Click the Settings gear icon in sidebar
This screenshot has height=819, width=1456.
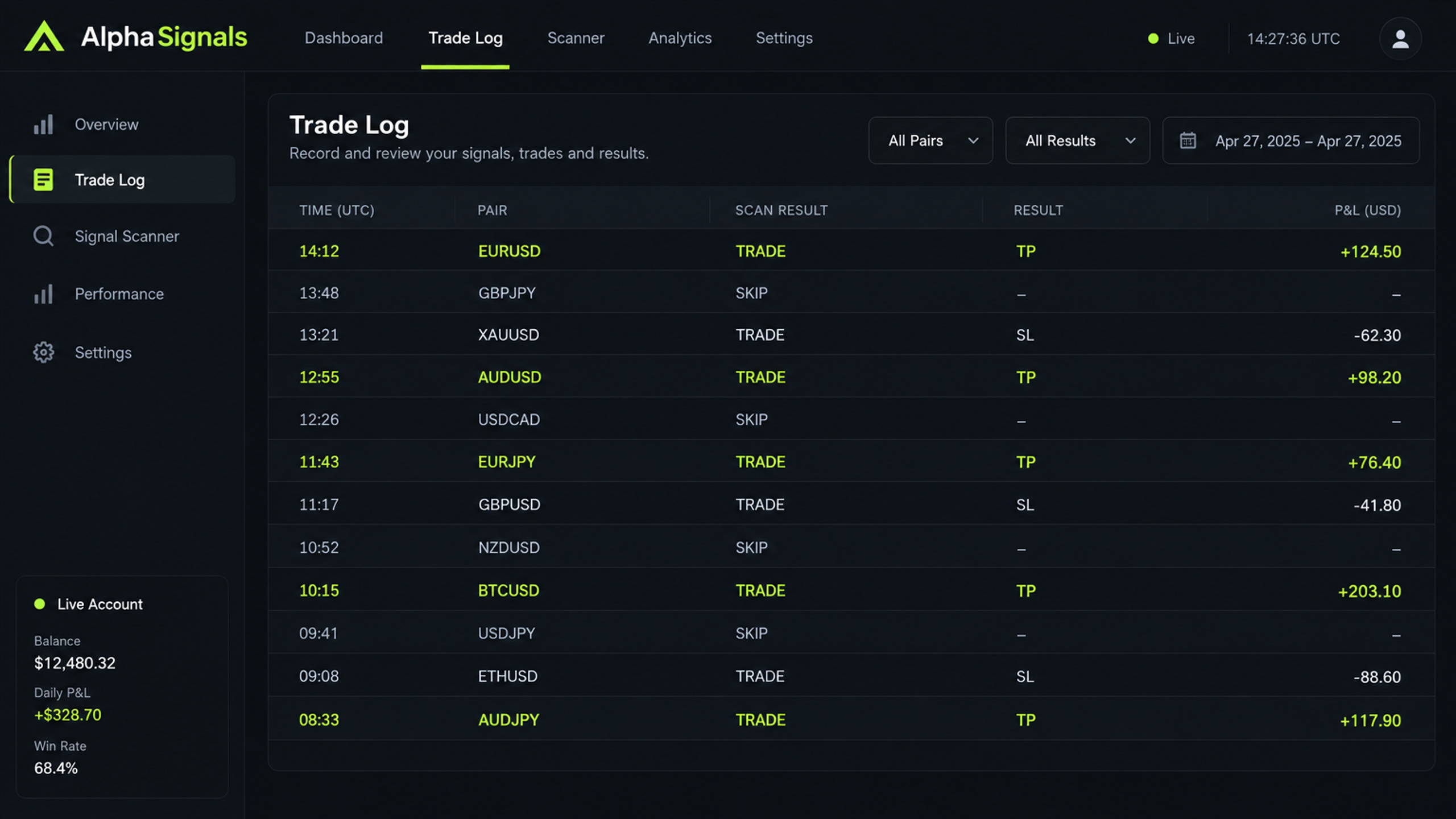pos(43,353)
